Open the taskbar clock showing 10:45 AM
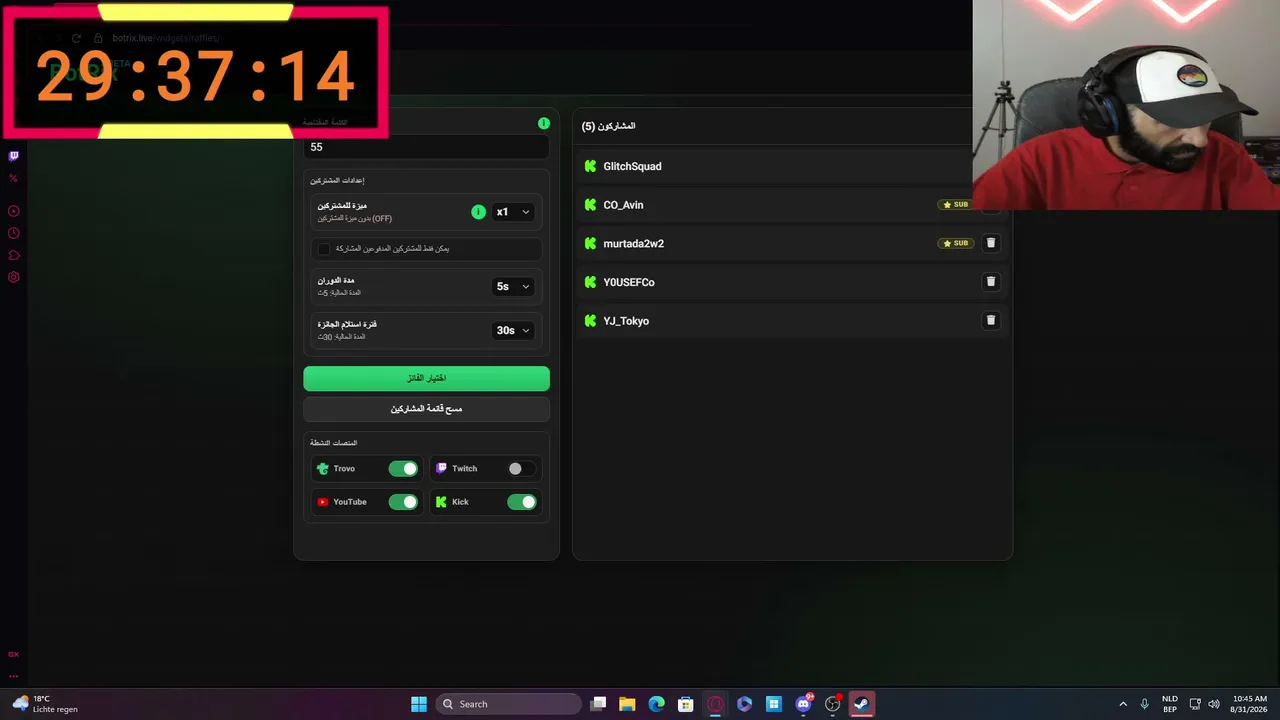Viewport: 1280px width, 720px height. point(1250,704)
